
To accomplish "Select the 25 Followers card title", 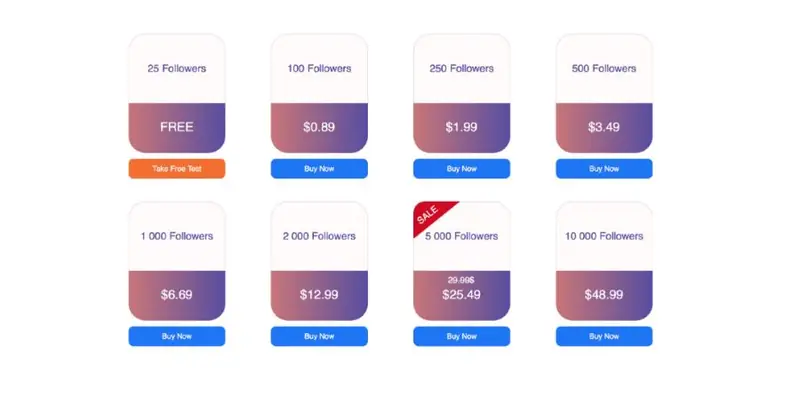I will (x=177, y=68).
